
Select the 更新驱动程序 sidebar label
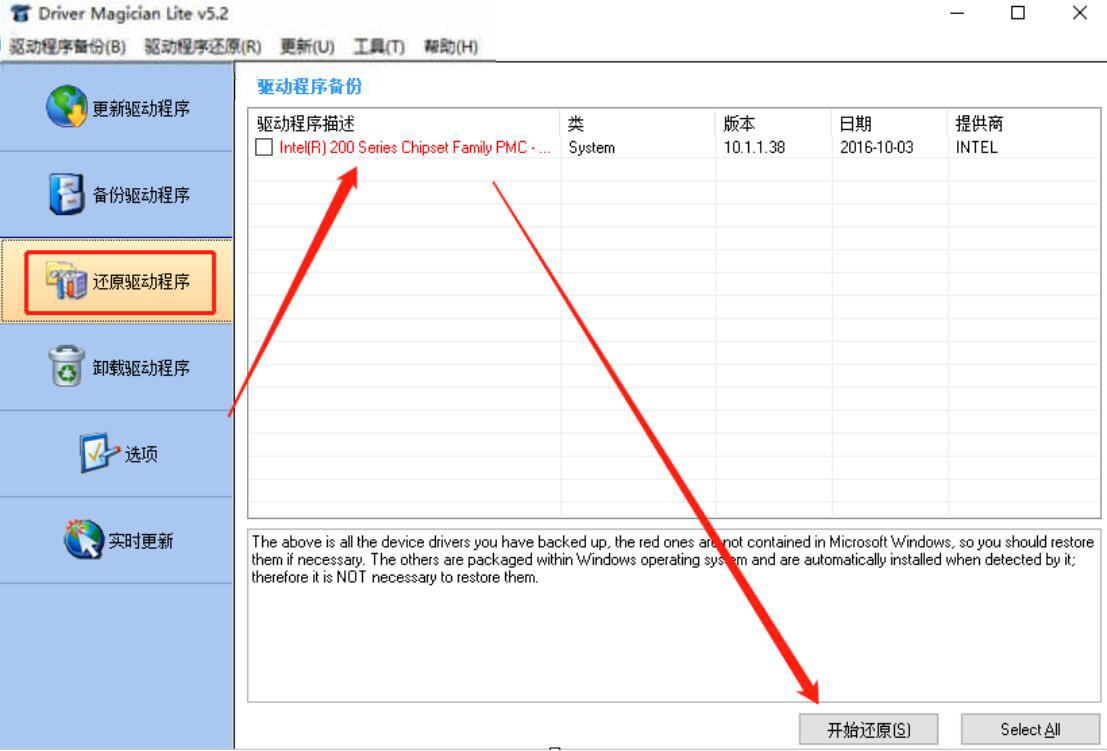pyautogui.click(x=141, y=109)
